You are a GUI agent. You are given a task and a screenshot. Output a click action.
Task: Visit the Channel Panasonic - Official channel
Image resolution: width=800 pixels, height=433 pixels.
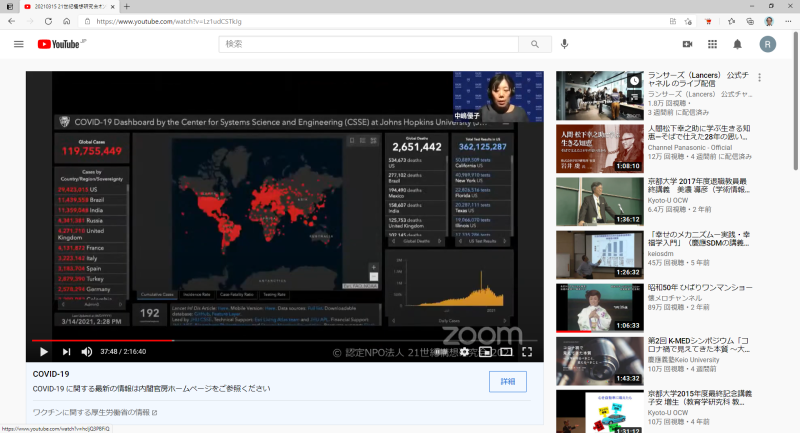(690, 147)
